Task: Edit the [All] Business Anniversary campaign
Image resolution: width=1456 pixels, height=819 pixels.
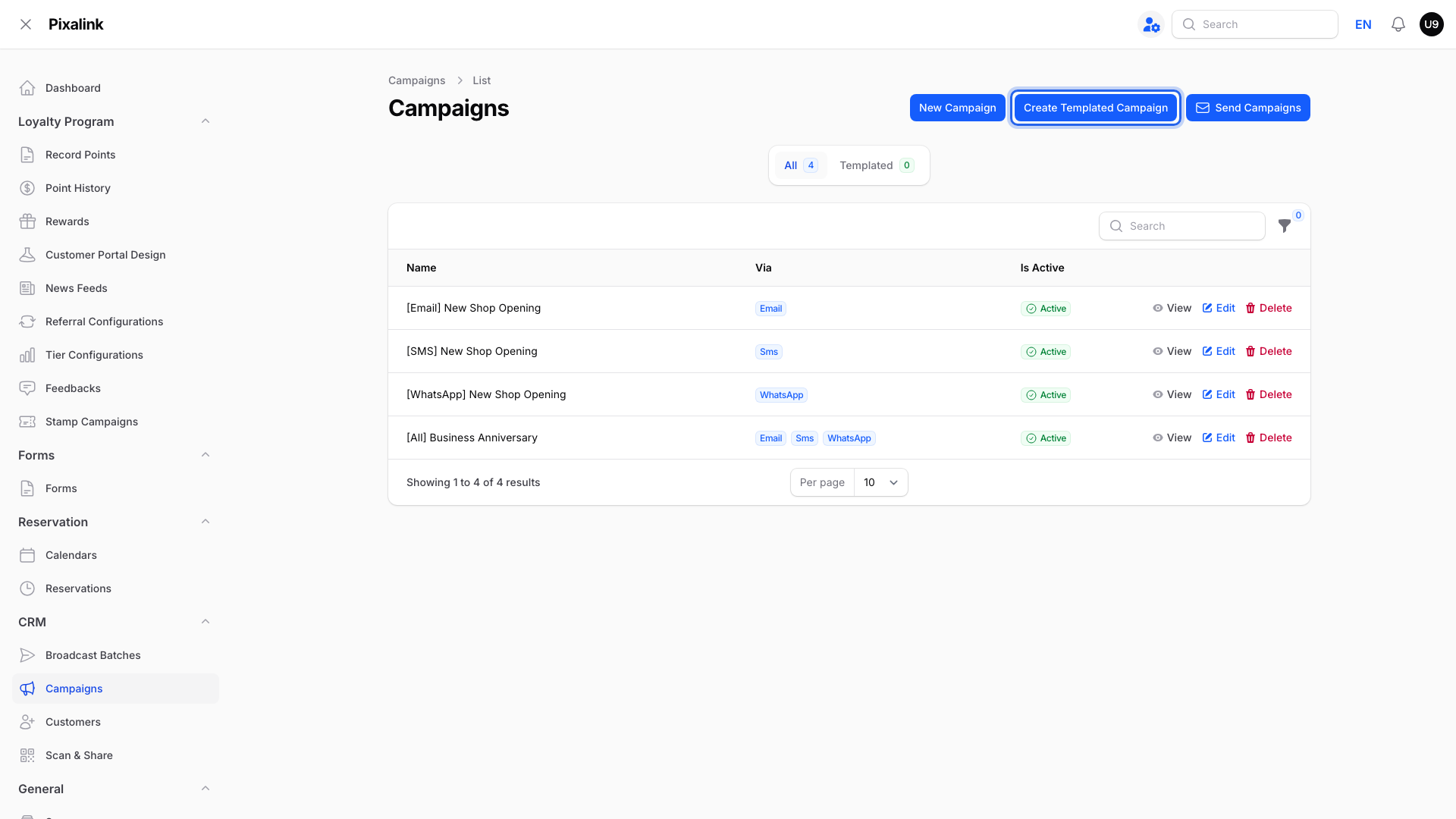Action: click(1219, 438)
